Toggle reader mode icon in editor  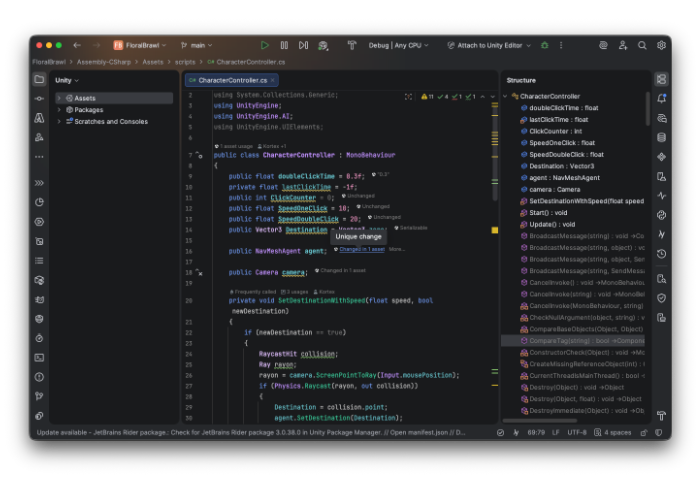coord(408,97)
